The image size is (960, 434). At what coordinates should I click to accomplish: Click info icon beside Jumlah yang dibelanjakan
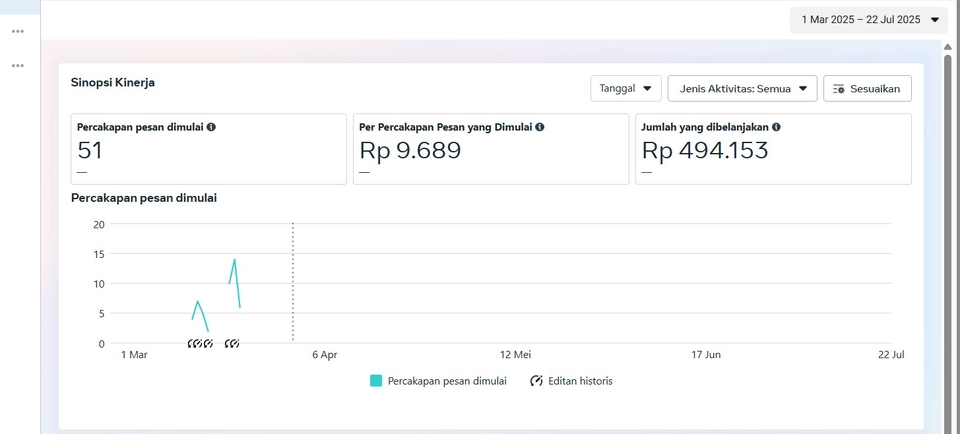[776, 127]
